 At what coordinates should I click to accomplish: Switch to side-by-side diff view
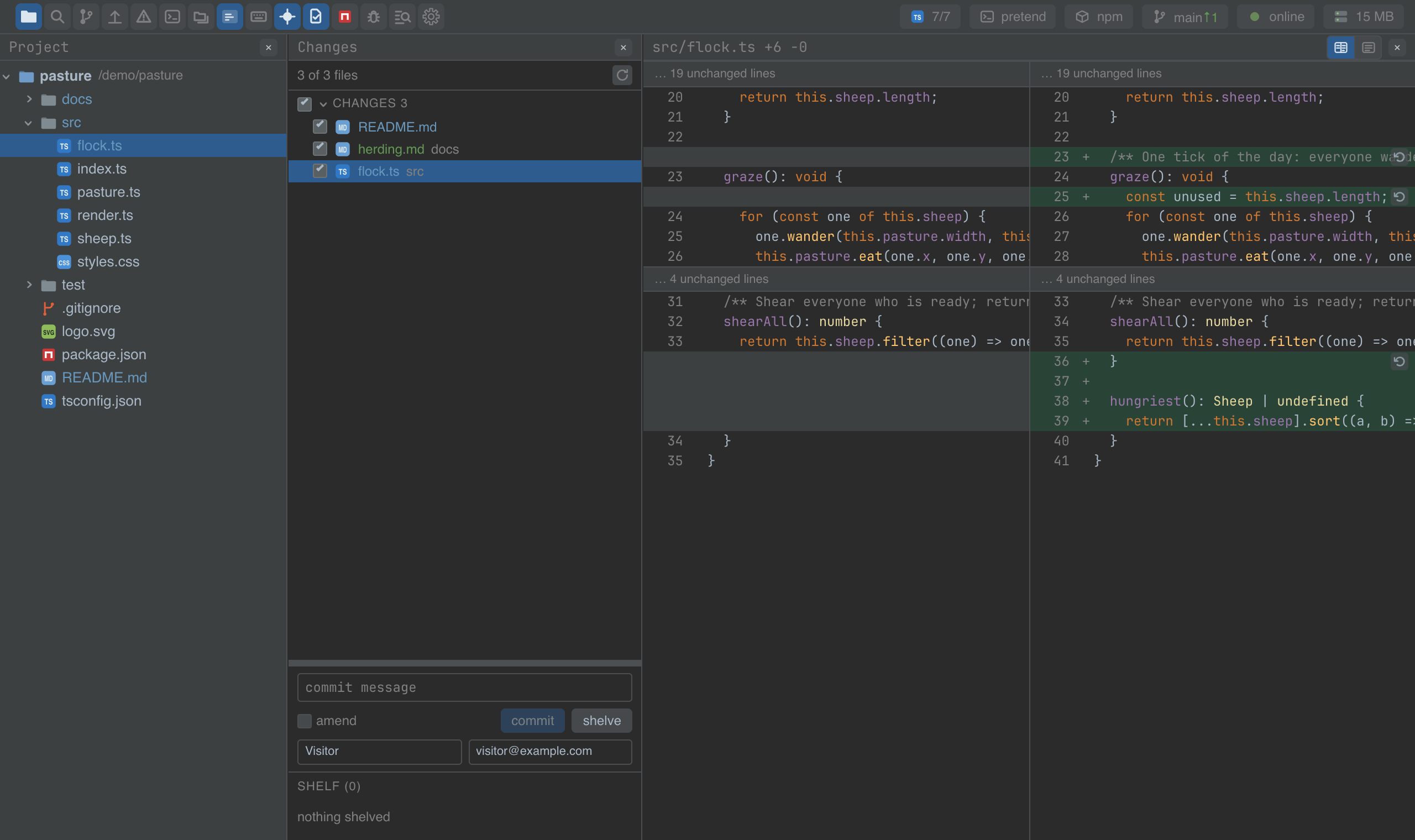click(x=1341, y=48)
